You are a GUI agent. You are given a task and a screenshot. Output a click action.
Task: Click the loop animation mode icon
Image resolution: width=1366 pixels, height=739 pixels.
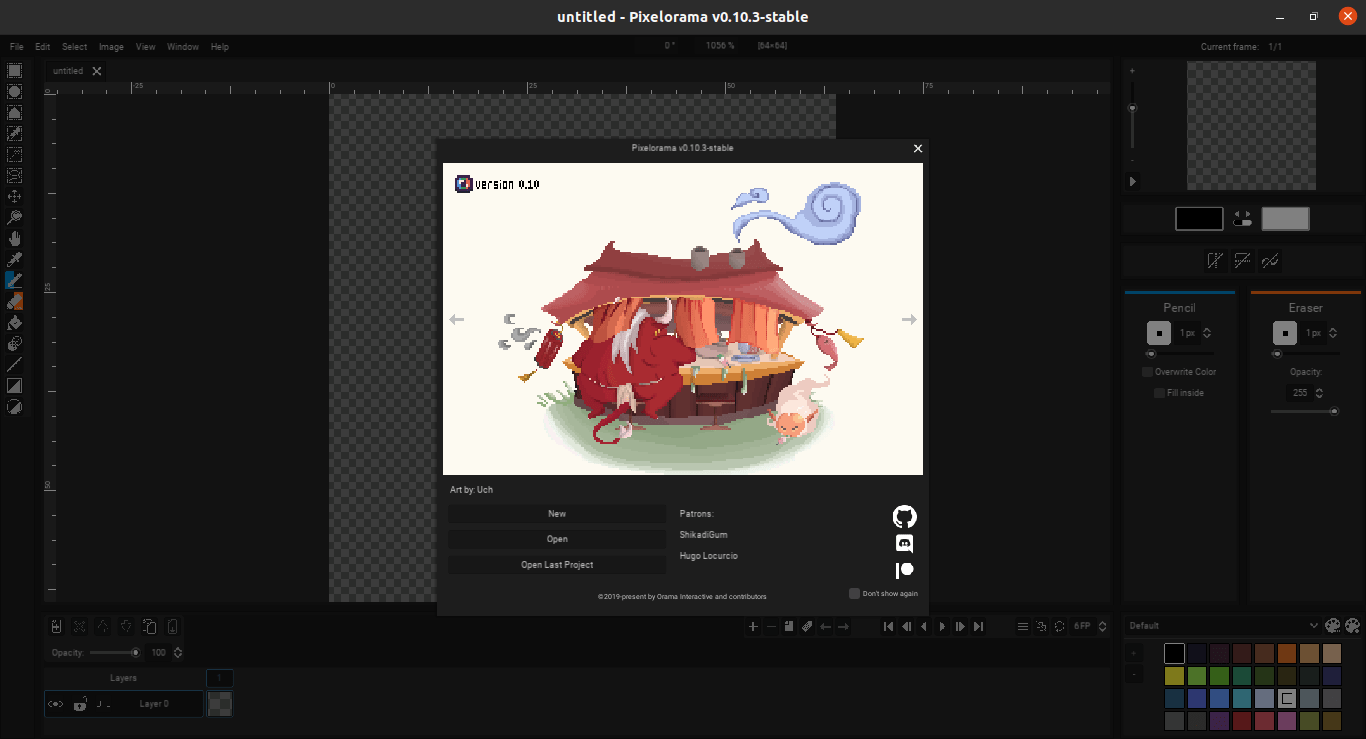click(x=1059, y=627)
